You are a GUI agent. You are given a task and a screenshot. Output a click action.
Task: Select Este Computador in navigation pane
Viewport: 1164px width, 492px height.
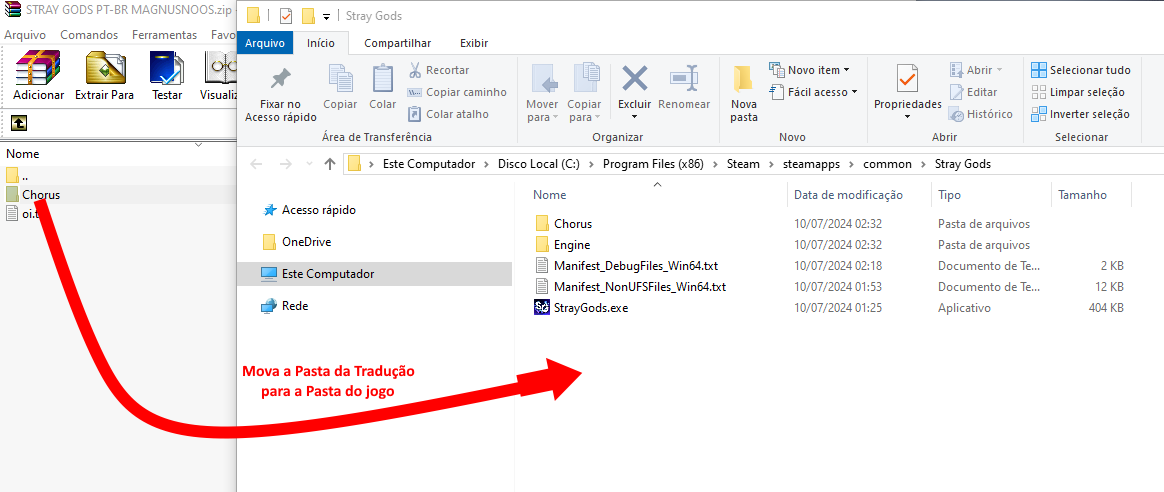(374, 274)
